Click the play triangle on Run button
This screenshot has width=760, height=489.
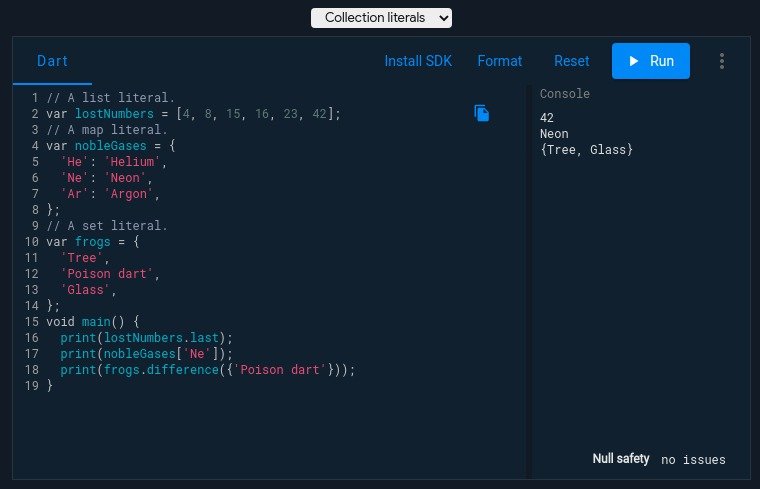click(633, 61)
